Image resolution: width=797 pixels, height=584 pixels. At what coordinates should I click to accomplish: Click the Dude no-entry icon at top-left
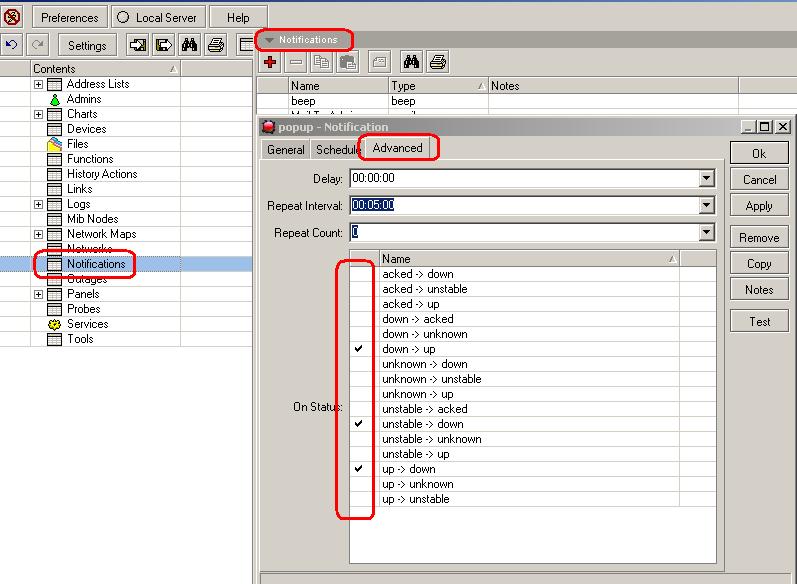point(12,17)
